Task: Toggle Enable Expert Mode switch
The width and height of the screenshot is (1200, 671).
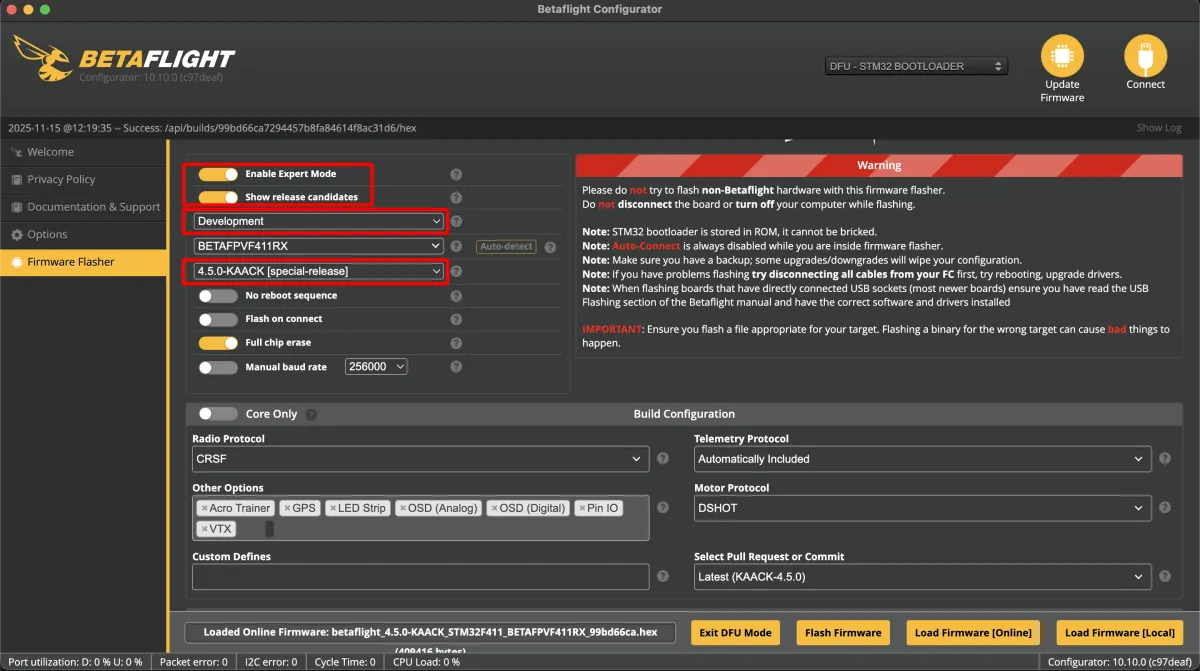Action: pos(218,174)
